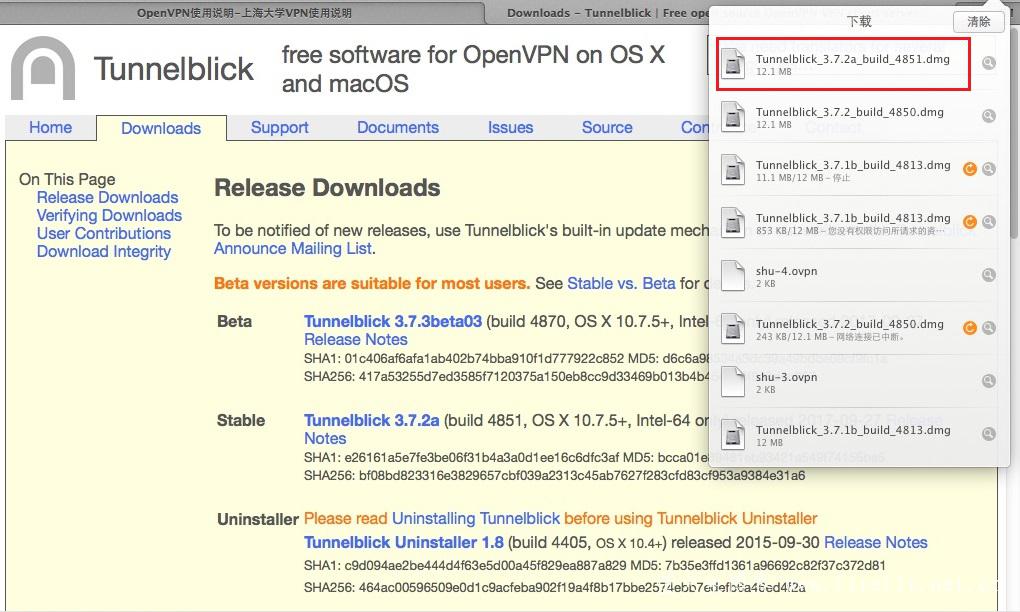This screenshot has width=1020, height=612.
Task: Open Stable release Notes link
Action: [325, 438]
